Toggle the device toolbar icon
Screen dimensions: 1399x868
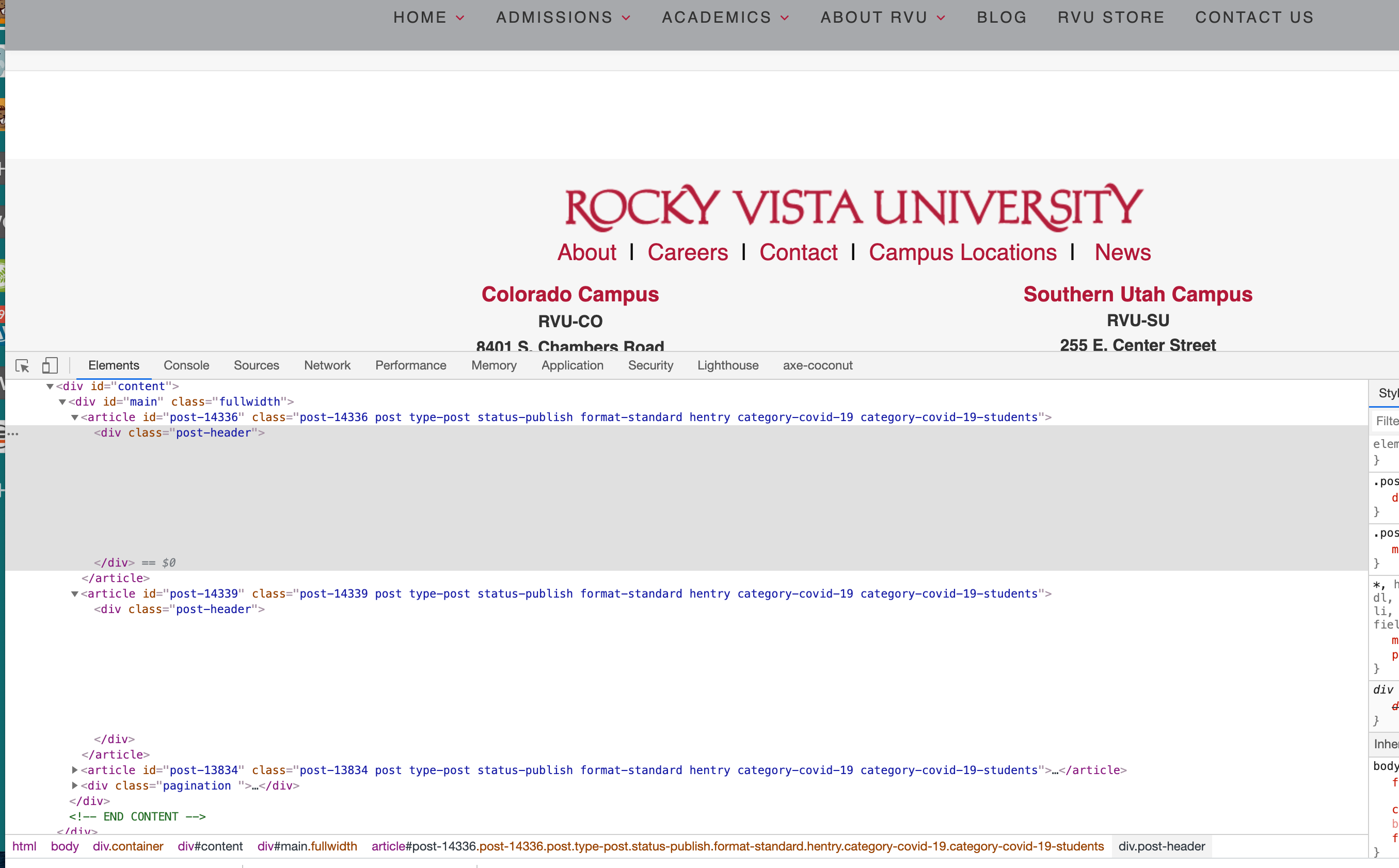[x=50, y=366]
